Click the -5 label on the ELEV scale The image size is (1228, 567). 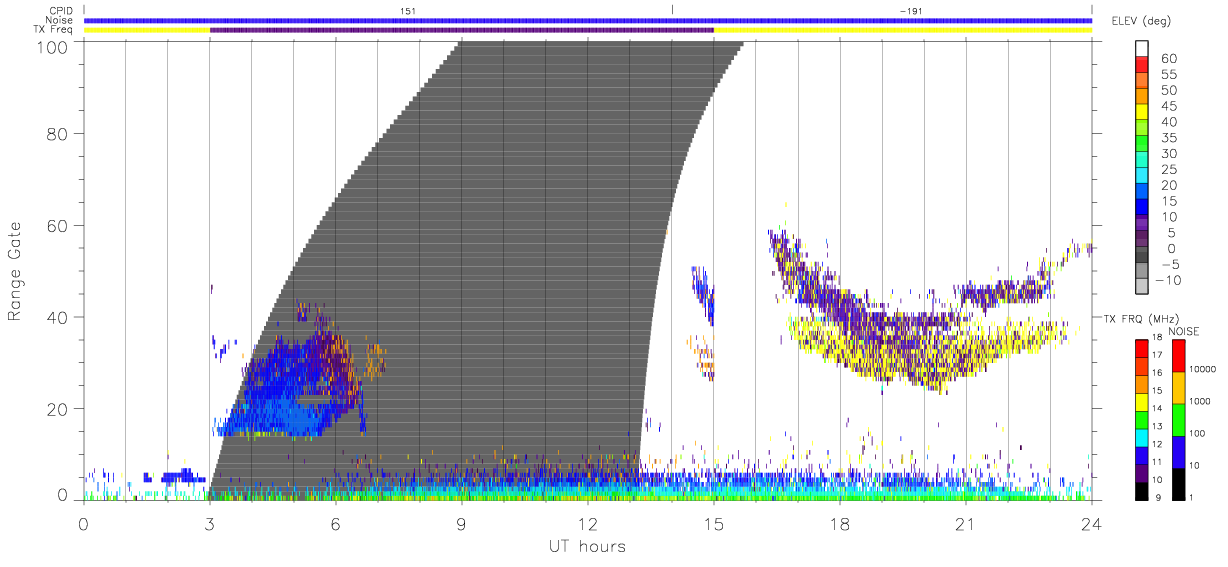point(1169,264)
